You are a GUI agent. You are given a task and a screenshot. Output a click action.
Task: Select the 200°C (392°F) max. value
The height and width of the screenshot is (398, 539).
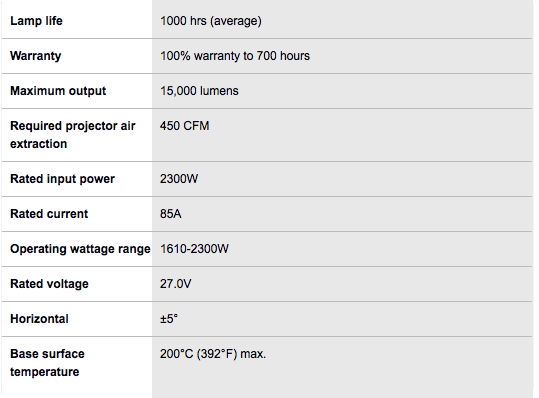(x=213, y=354)
